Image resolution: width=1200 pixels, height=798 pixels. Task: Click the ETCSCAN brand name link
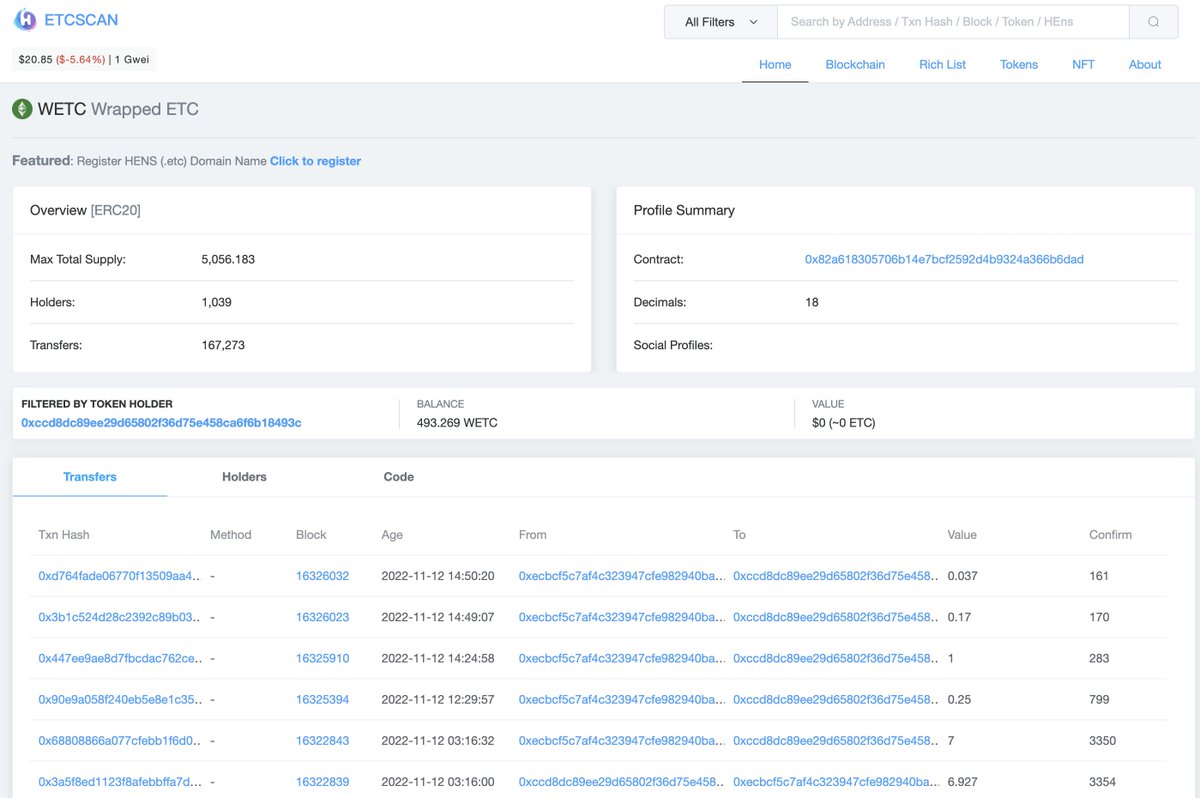point(81,19)
